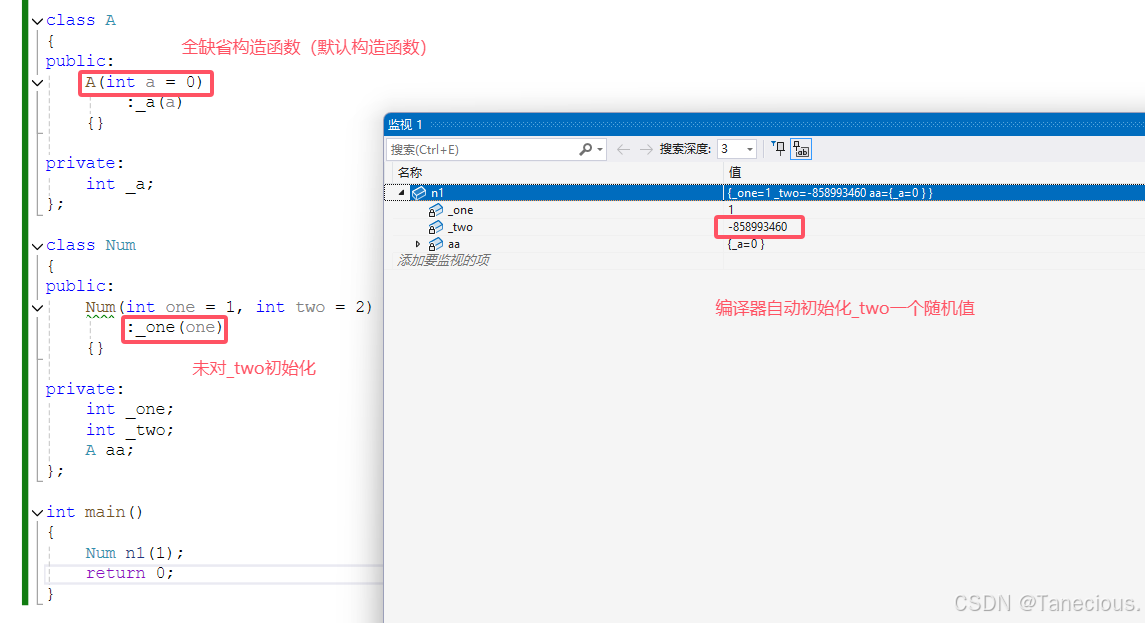Open the search options dropdown beside the magnifier
Viewport: 1145px width, 623px height.
(x=598, y=148)
